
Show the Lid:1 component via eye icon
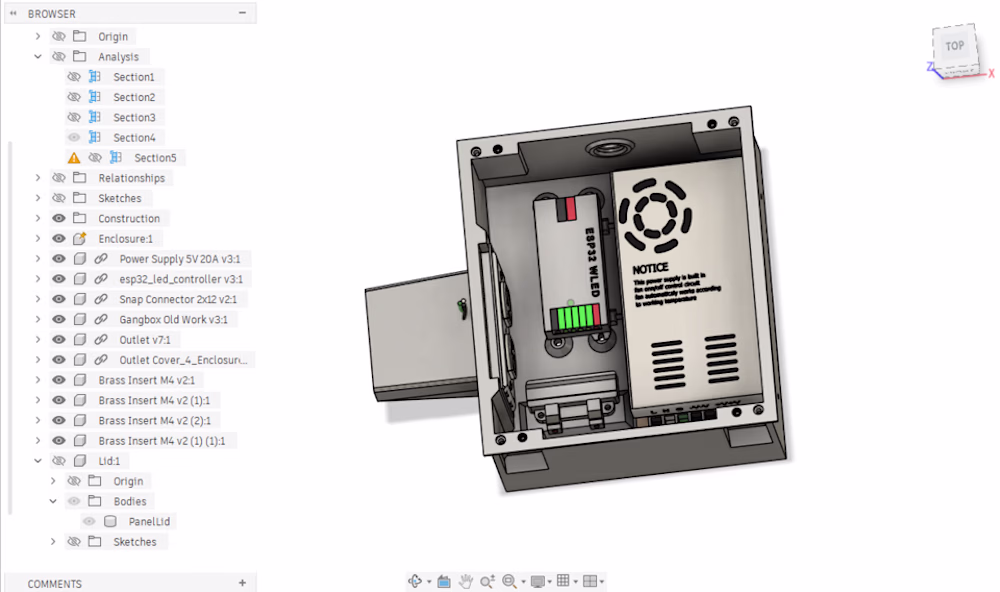point(59,461)
